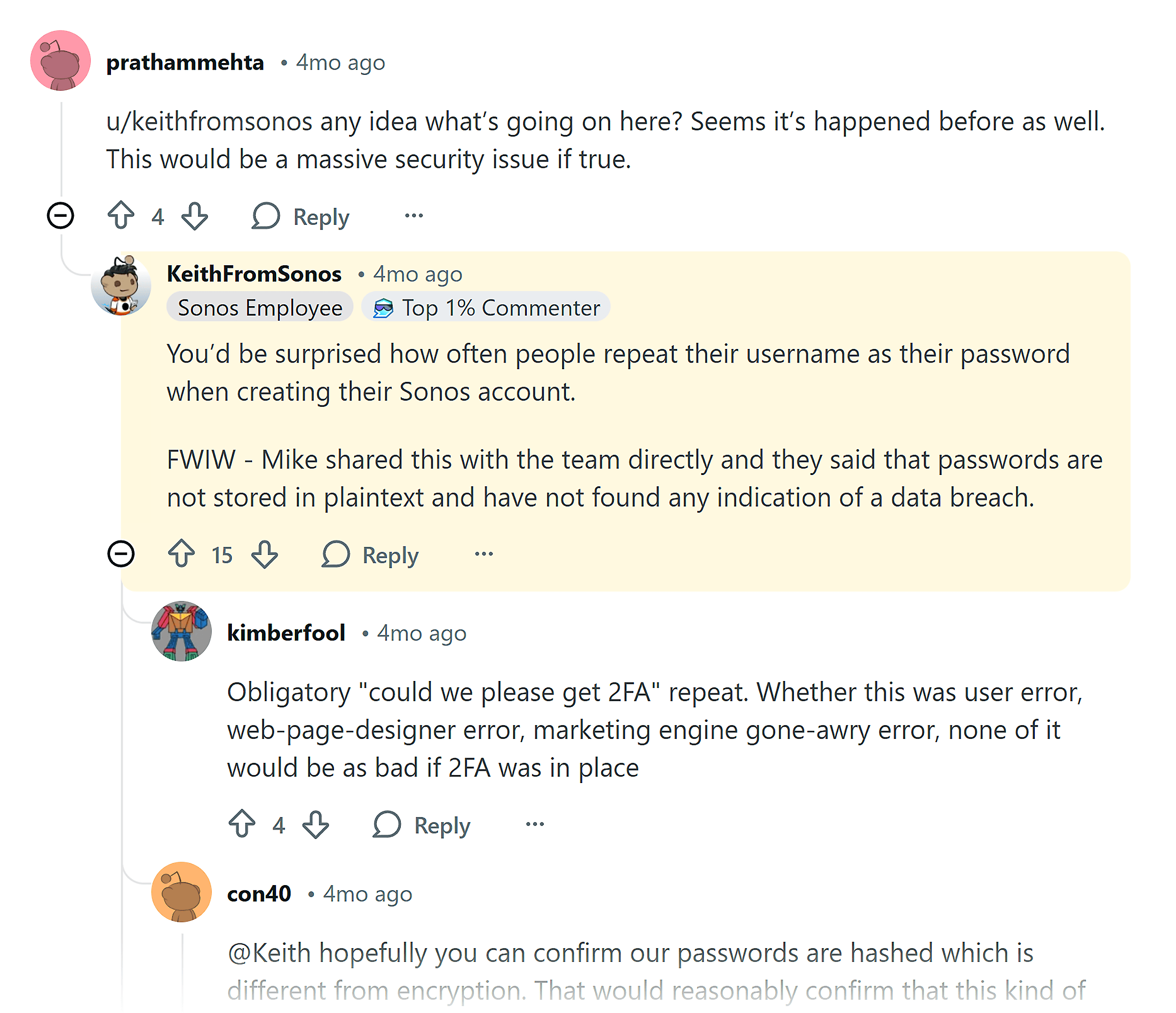1176x1013 pixels.
Task: Downvote prathammehta's comment
Action: tap(194, 216)
